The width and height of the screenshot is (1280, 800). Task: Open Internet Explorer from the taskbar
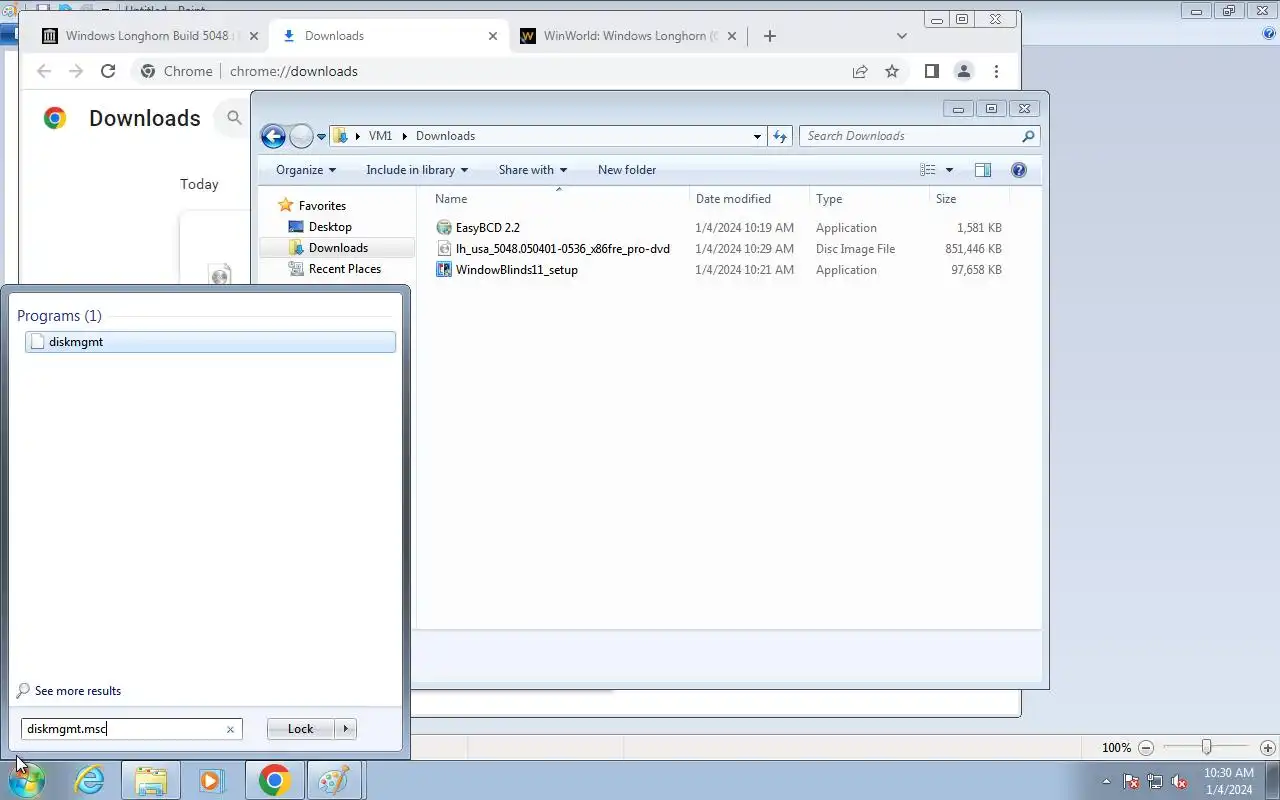(x=90, y=780)
